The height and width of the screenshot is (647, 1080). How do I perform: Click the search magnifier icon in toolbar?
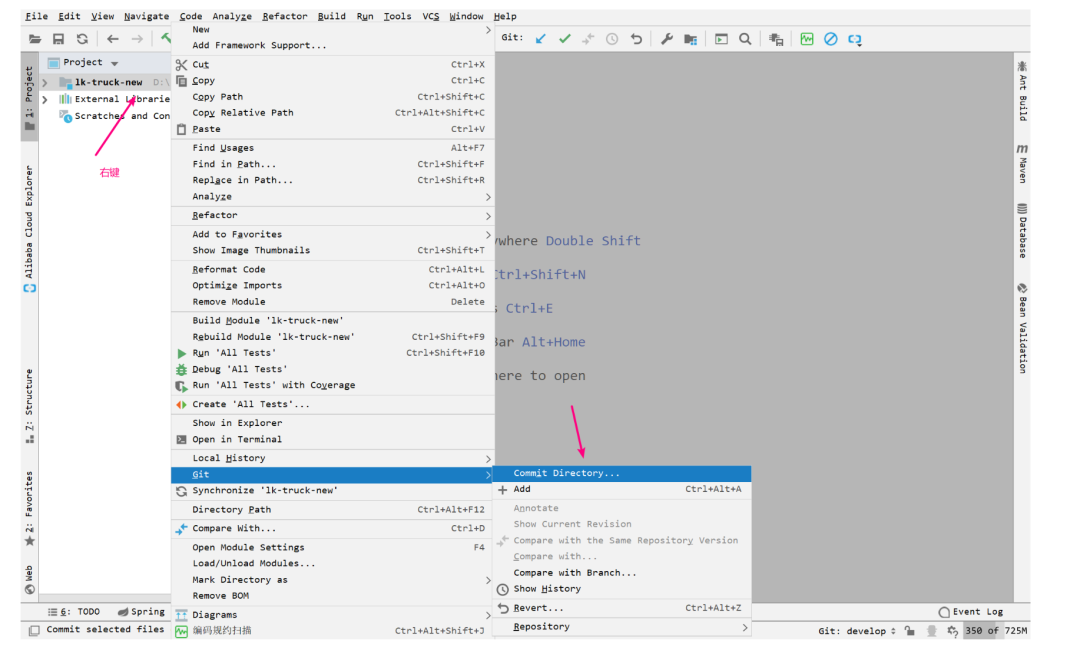tap(745, 39)
